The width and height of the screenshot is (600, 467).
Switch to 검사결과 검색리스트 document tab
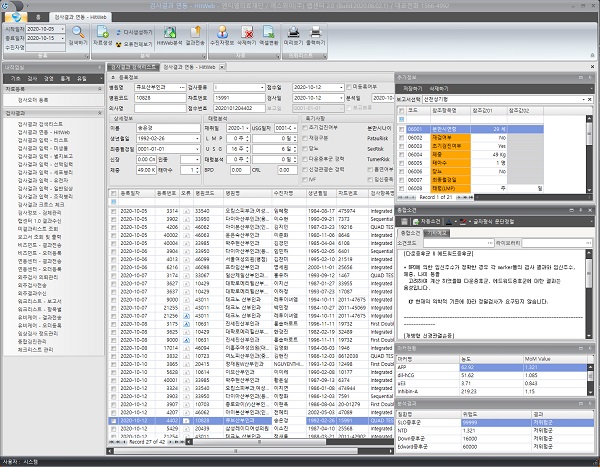point(133,67)
